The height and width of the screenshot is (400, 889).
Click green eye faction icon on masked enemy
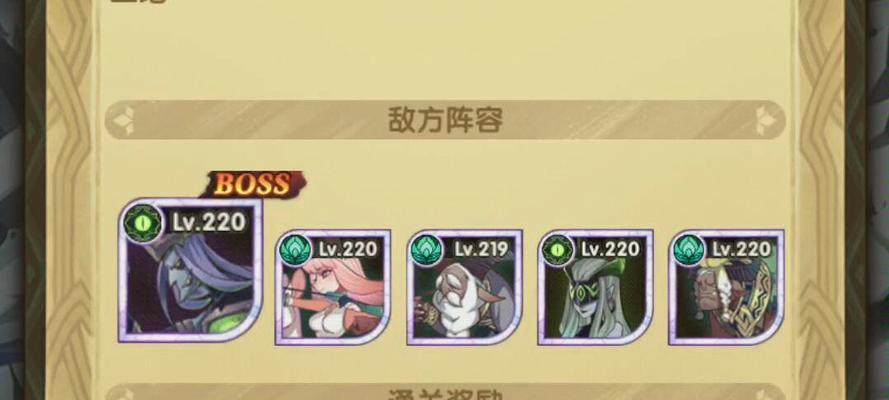coord(558,250)
